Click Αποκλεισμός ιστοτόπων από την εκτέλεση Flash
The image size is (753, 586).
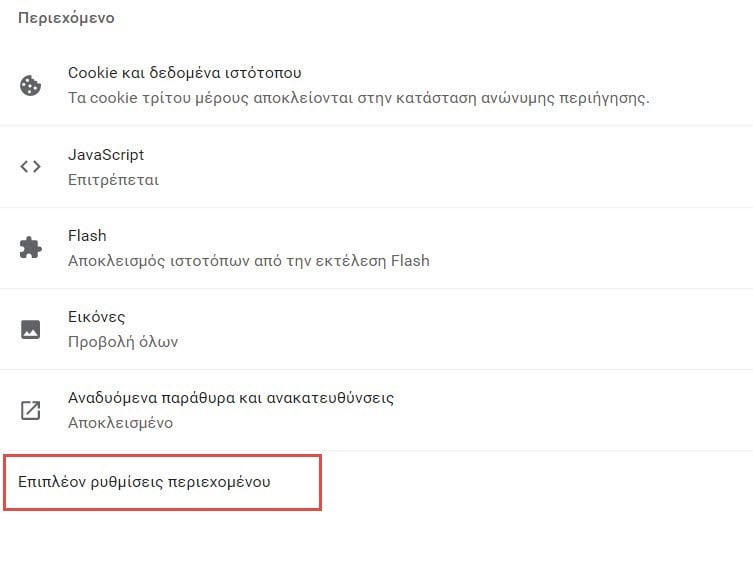(249, 261)
